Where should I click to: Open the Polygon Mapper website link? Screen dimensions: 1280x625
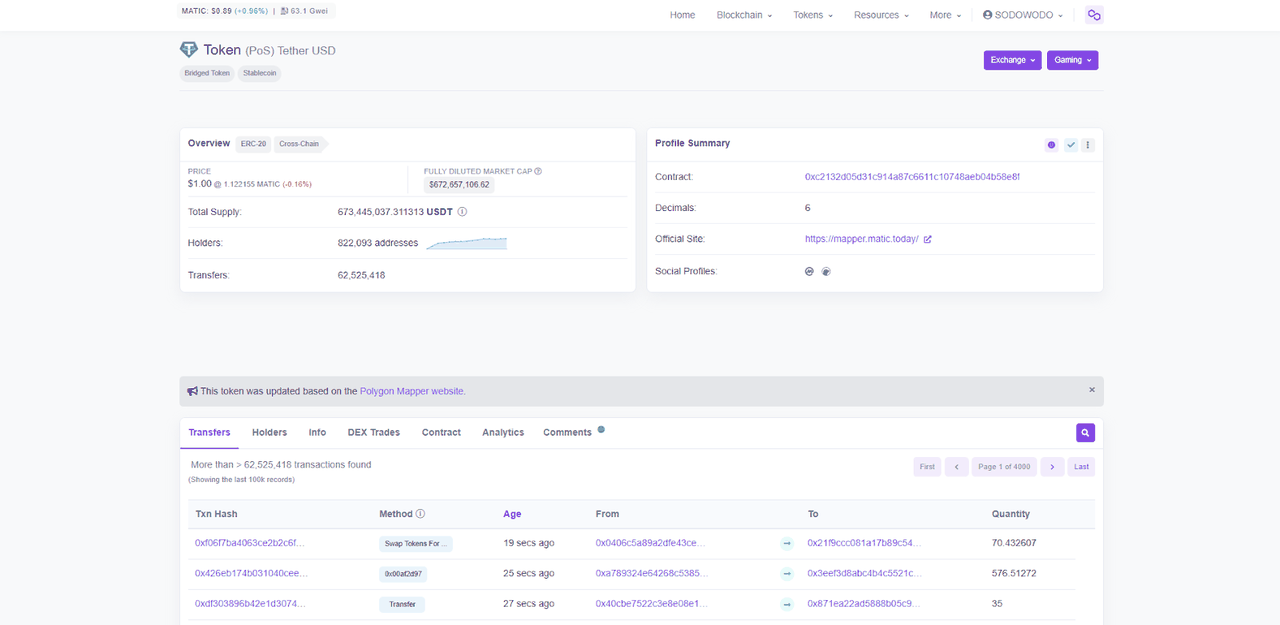point(411,391)
